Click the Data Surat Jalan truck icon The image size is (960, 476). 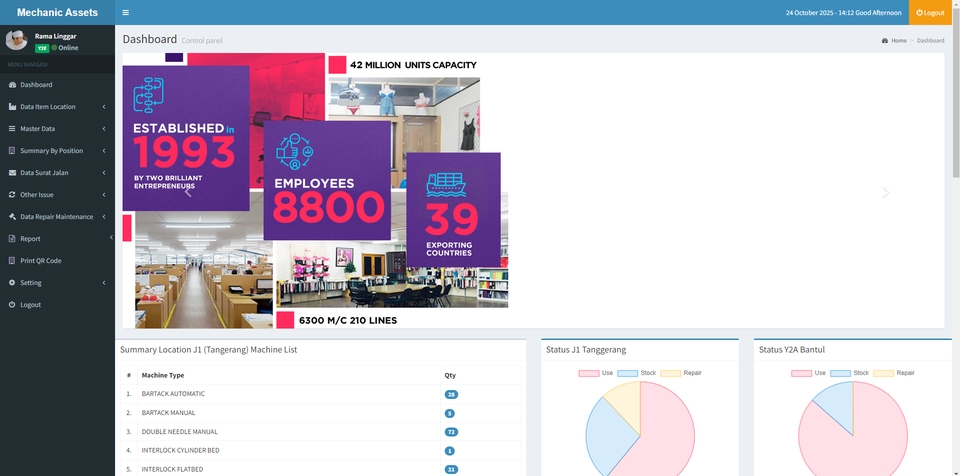pyautogui.click(x=12, y=173)
